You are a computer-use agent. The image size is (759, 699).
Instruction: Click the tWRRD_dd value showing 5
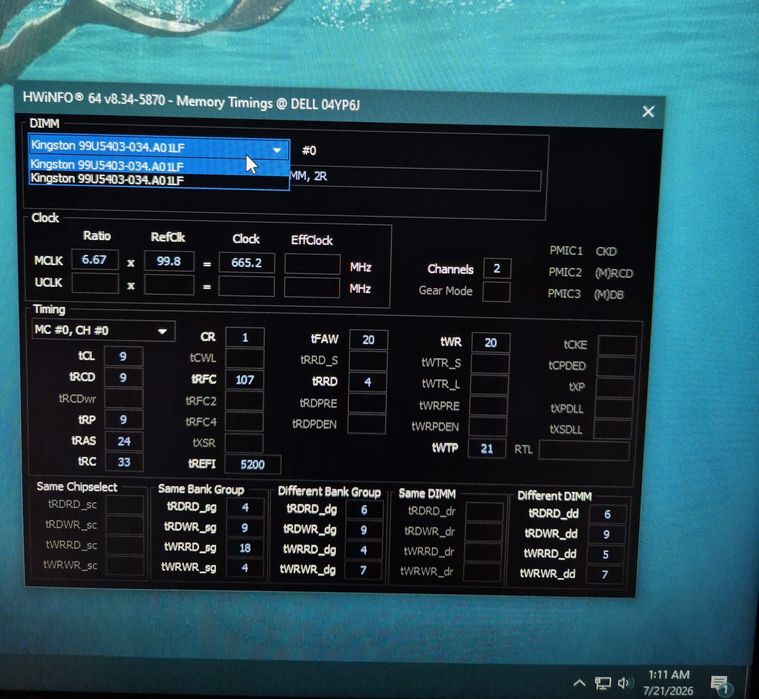606,555
